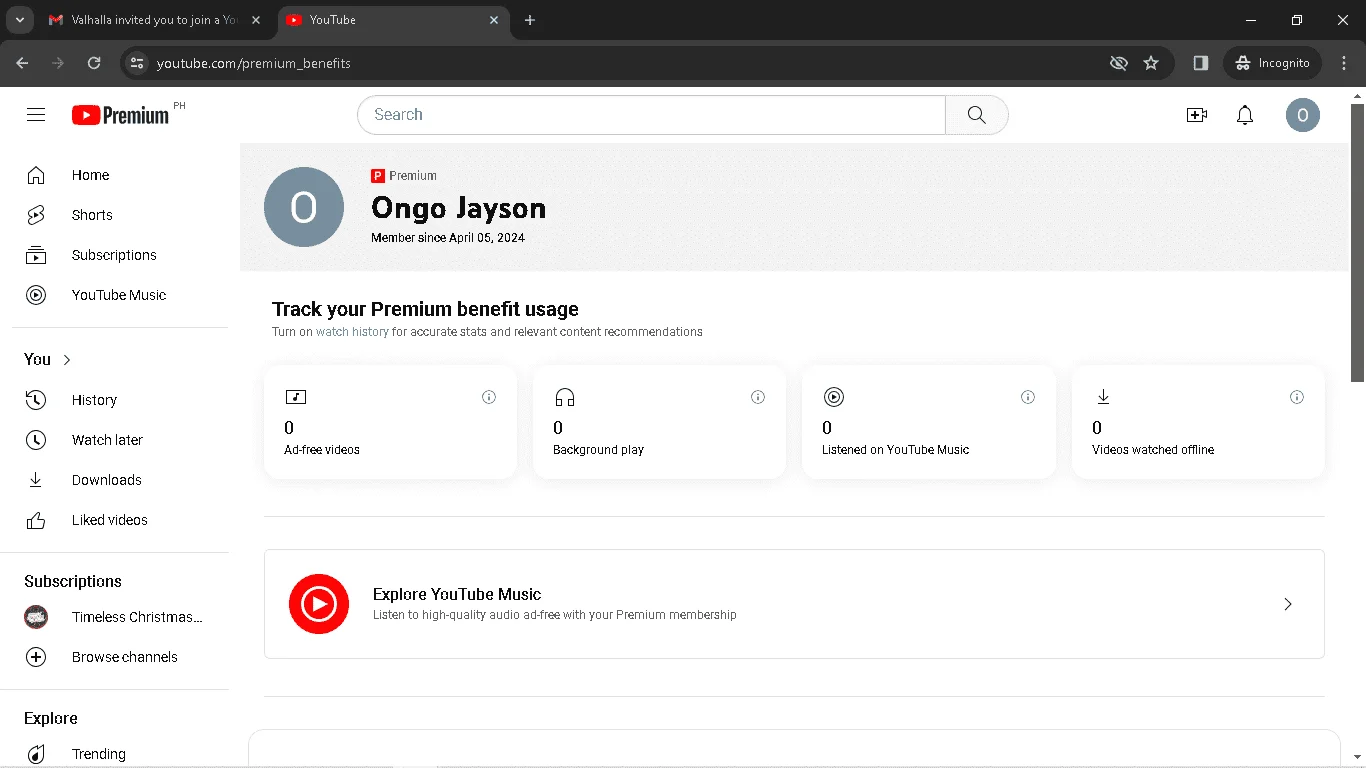1366x768 pixels.
Task: Open the account avatar menu
Action: click(x=1303, y=115)
